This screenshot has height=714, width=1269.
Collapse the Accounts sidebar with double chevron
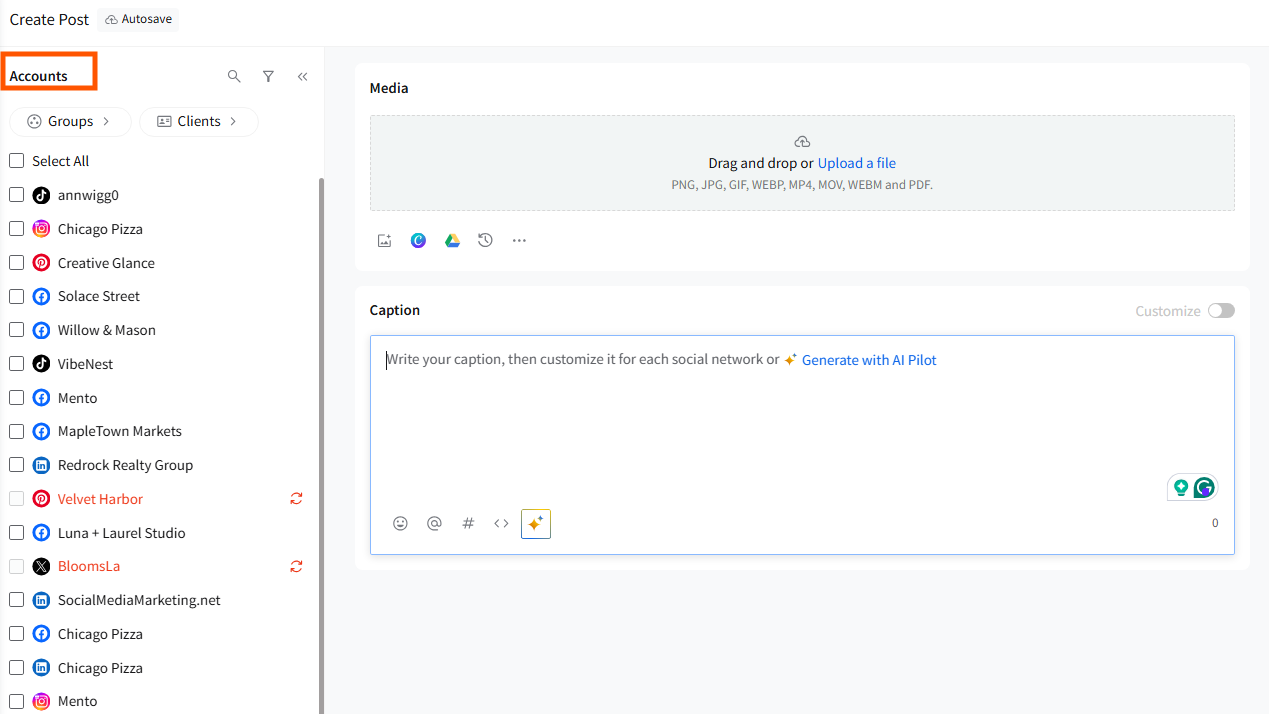pos(302,76)
